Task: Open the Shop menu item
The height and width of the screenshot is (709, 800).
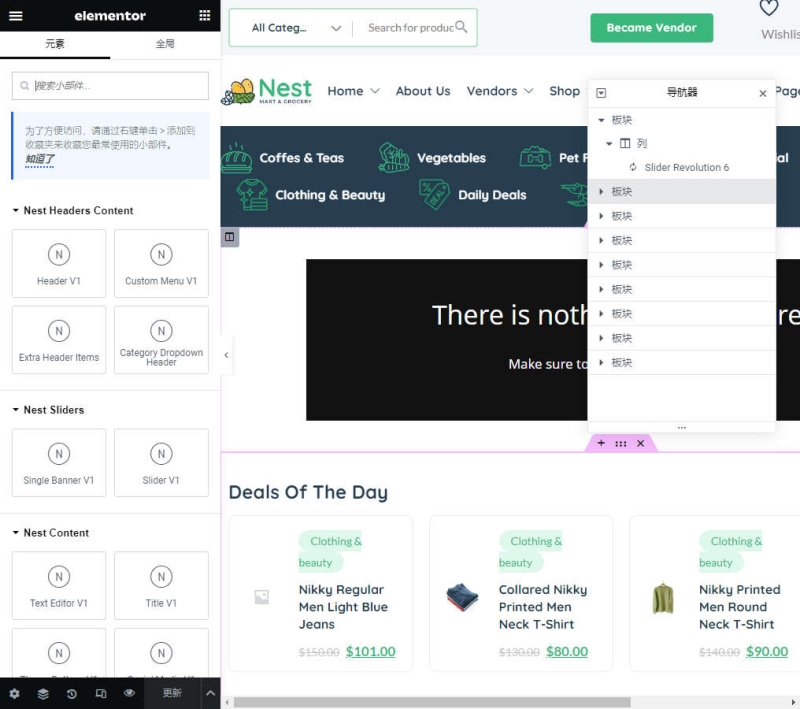Action: click(x=564, y=91)
